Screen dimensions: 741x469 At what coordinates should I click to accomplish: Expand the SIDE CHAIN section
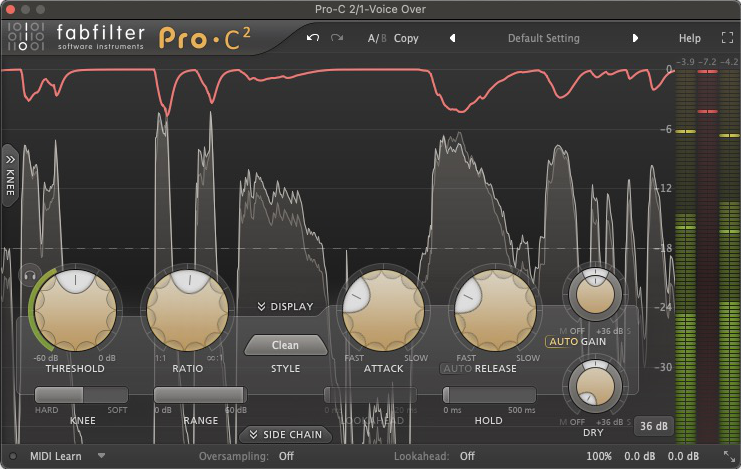286,434
